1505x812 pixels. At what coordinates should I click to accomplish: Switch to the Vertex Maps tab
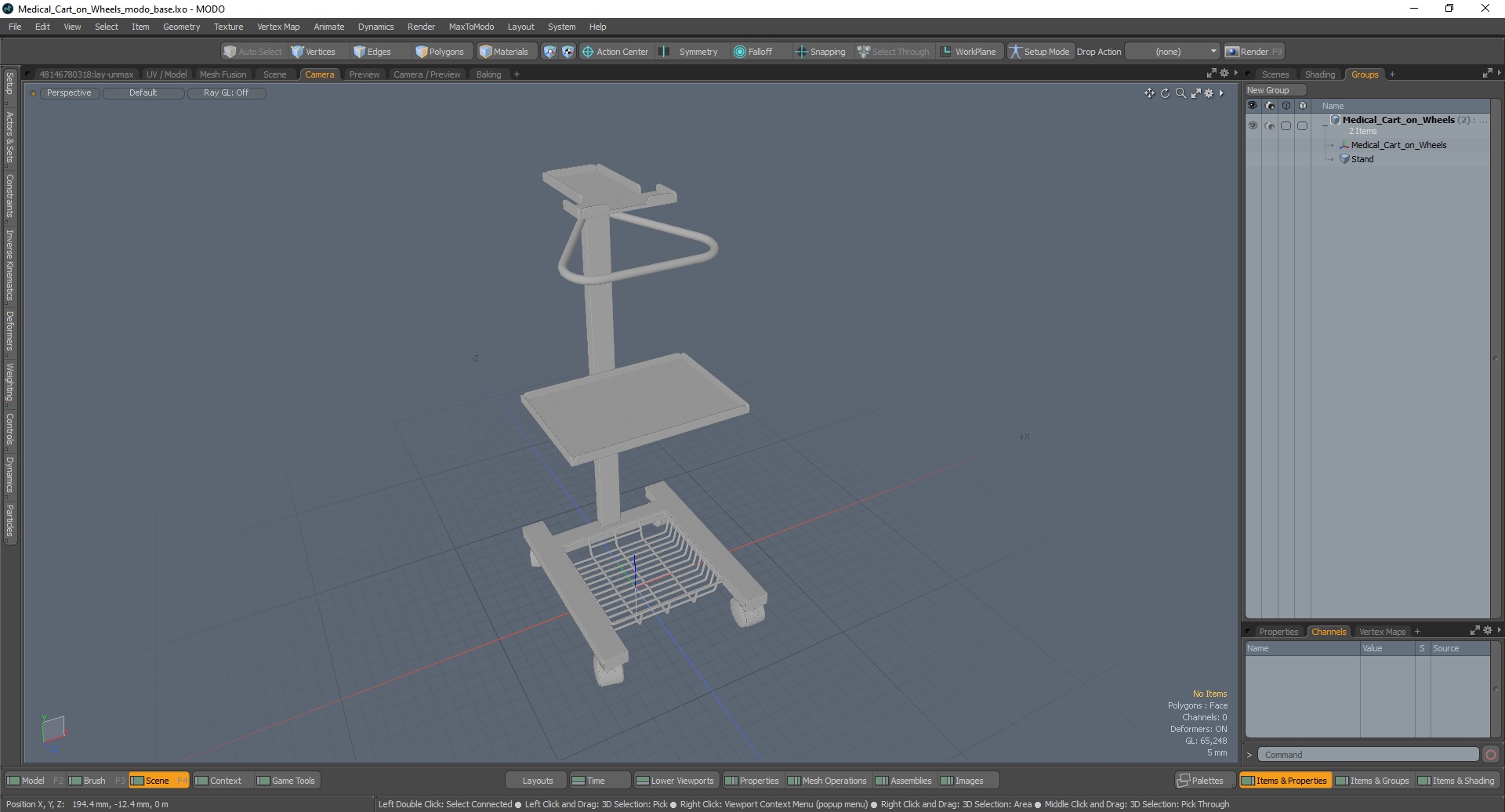pos(1382,632)
